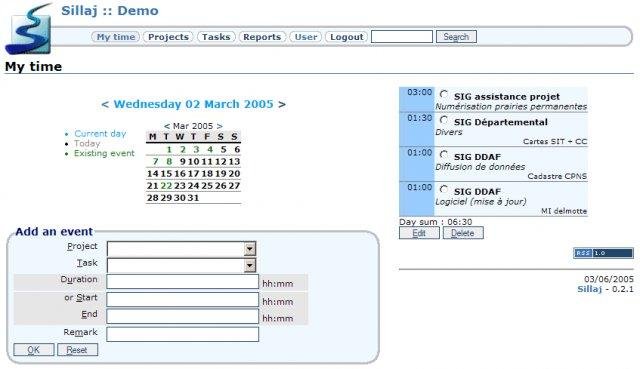This screenshot has width=640, height=369.
Task: Select day 4 in the calendar
Action: 210,149
